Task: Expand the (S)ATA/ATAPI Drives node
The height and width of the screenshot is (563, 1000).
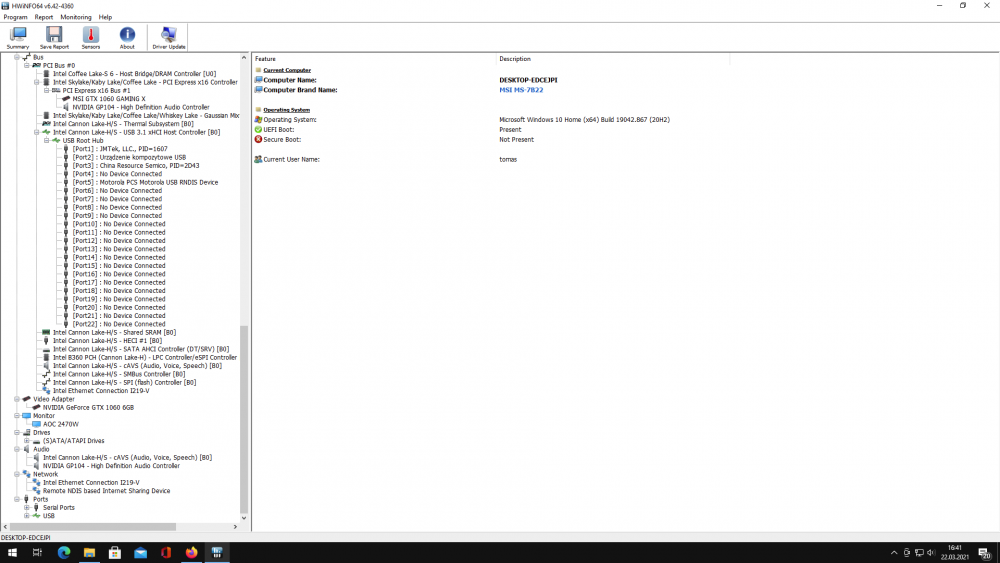Action: click(27, 441)
